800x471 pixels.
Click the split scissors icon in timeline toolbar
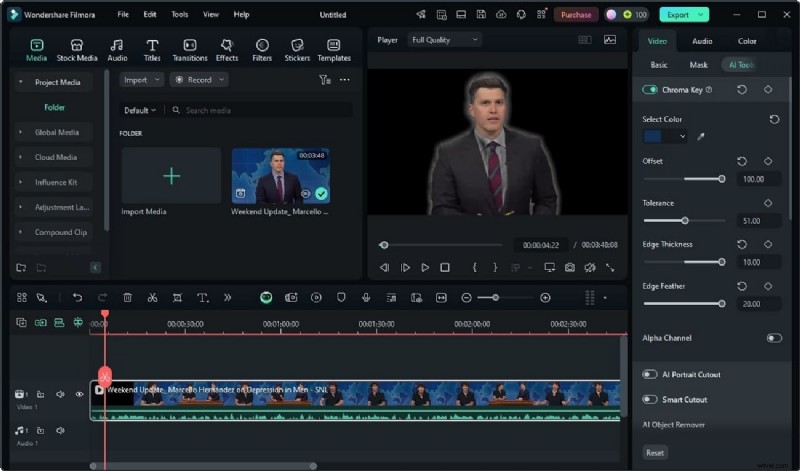coord(152,297)
